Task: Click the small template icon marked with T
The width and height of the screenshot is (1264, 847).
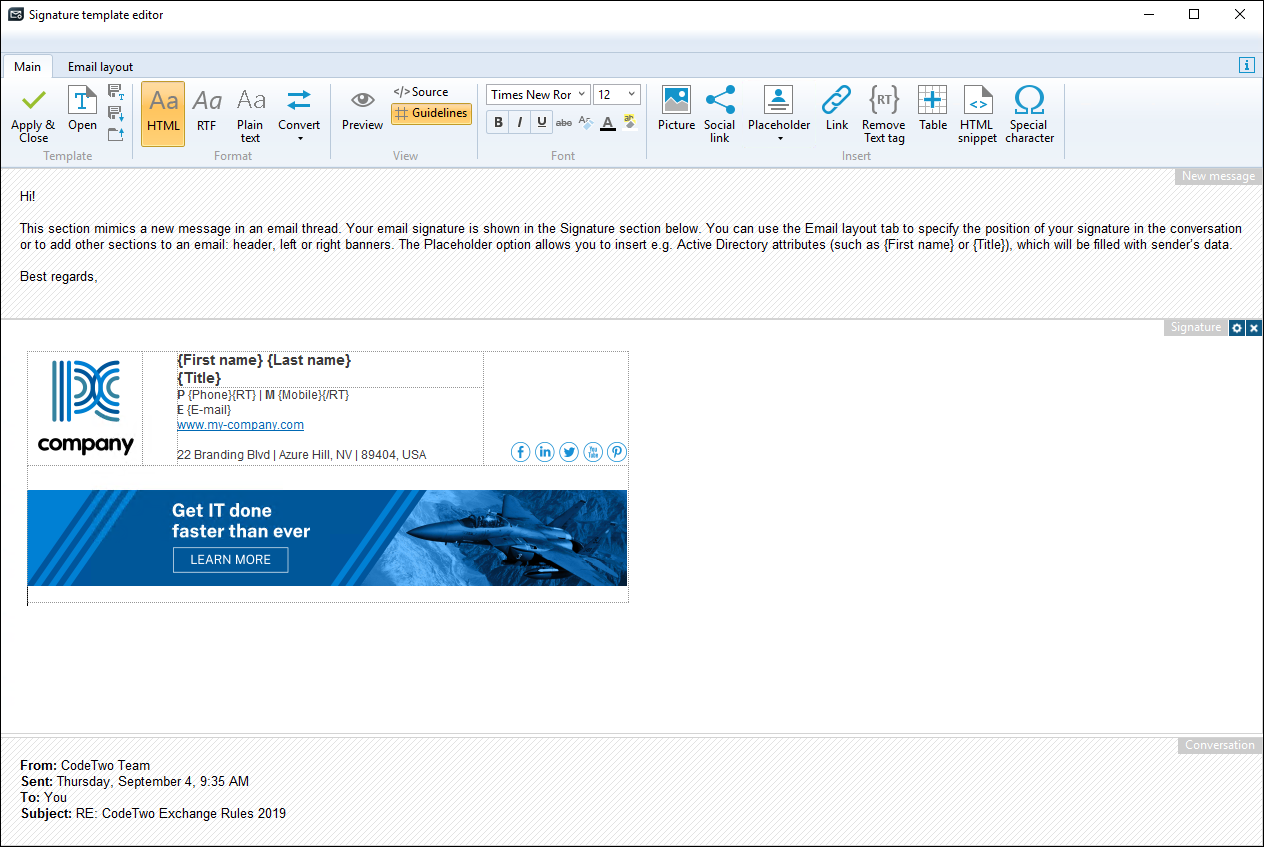Action: tap(115, 93)
